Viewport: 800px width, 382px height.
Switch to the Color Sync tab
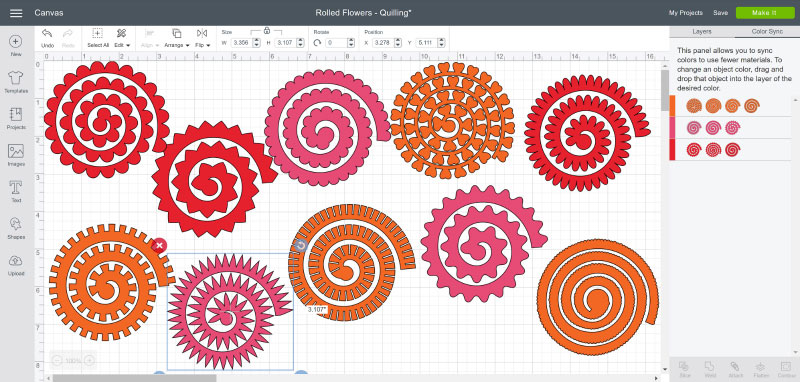coord(767,32)
